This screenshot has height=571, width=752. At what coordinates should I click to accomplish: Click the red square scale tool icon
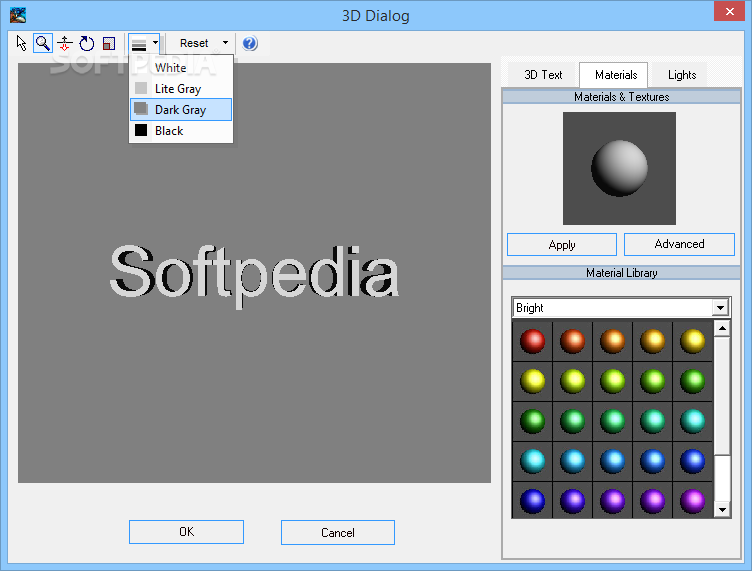[109, 44]
